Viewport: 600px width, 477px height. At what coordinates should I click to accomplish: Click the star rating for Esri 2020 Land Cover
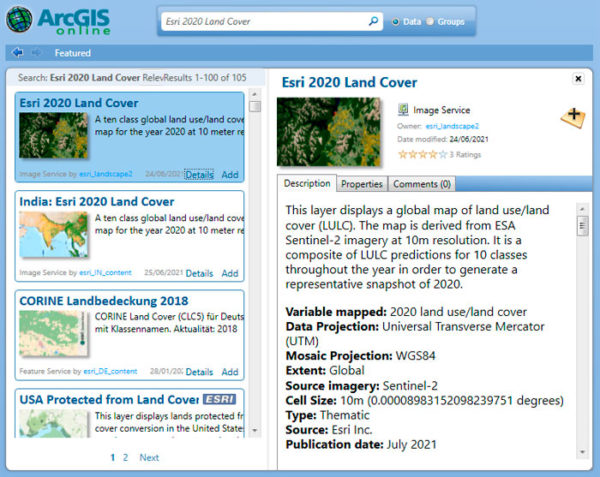point(422,155)
